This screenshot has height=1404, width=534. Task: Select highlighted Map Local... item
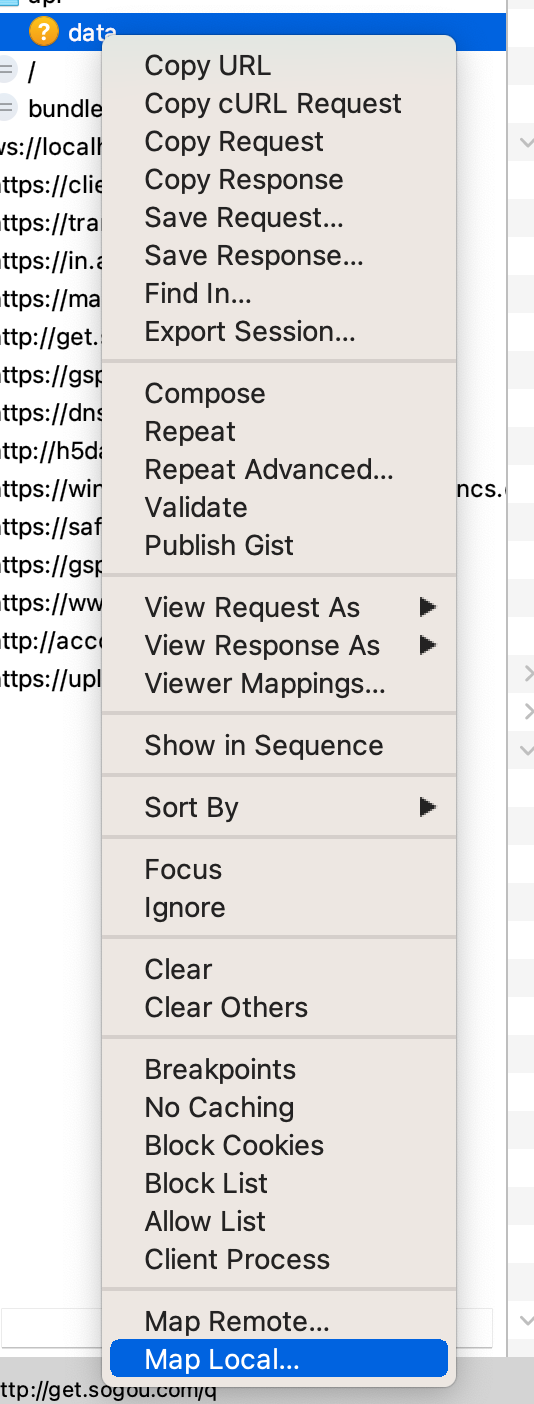(279, 1360)
